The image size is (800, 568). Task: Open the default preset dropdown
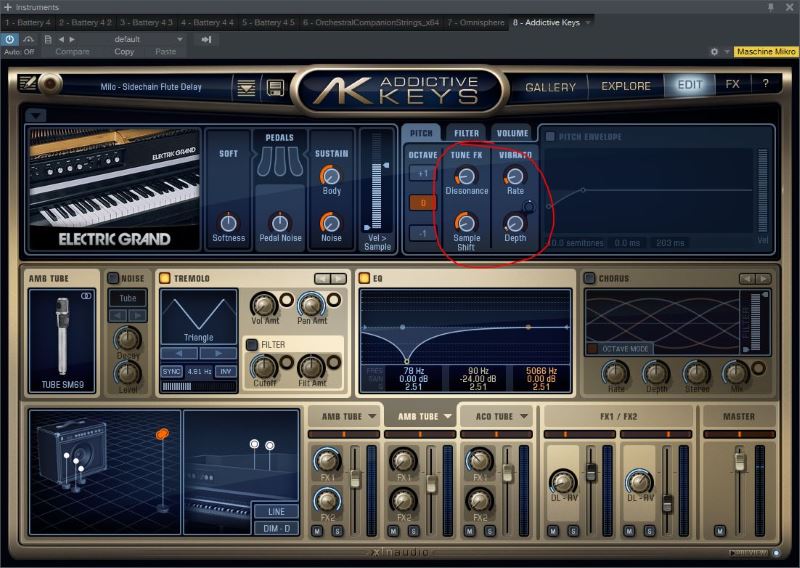pos(180,39)
